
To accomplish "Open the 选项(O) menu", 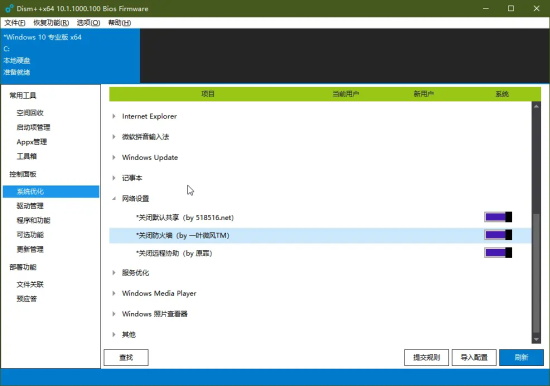I will [88, 23].
